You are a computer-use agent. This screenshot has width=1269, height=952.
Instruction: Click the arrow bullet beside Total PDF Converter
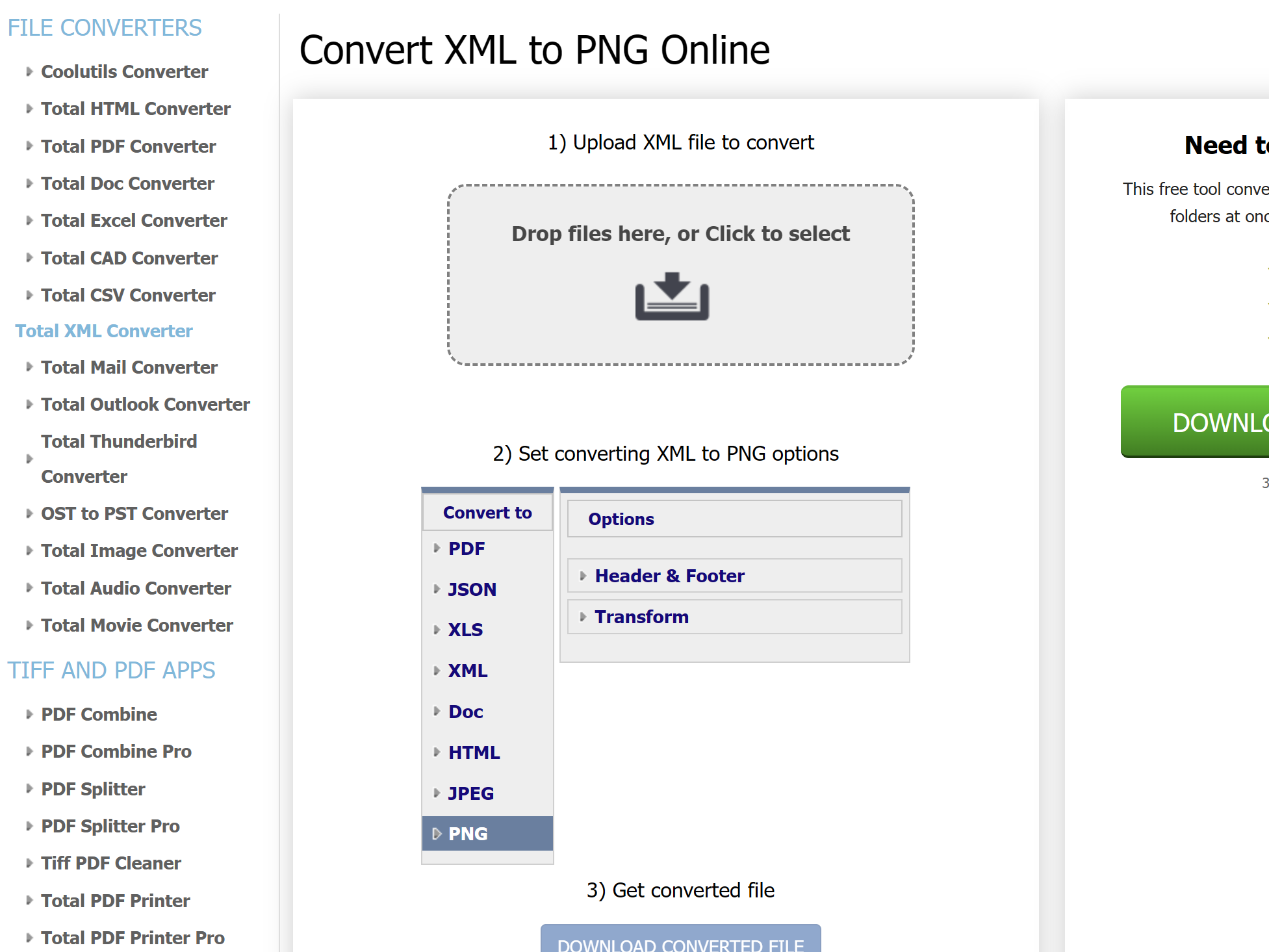click(x=29, y=146)
